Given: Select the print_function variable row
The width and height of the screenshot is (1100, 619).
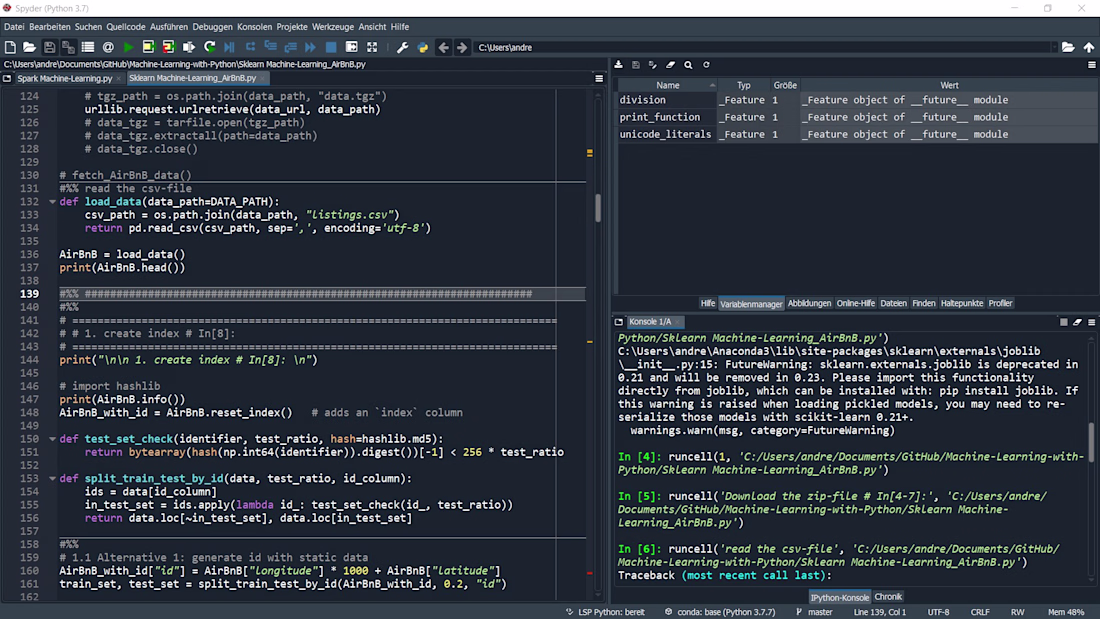Looking at the screenshot, I should [x=857, y=117].
